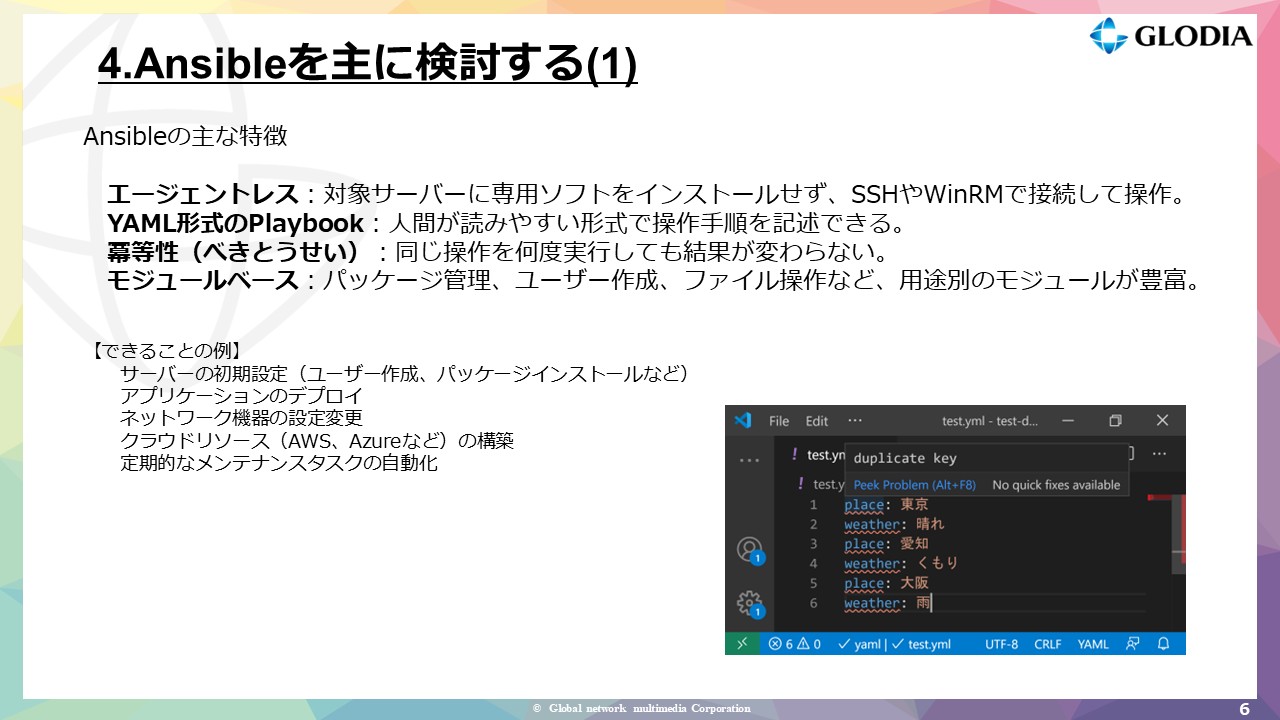Screen dimensions: 1280x720
Task: Expand the menu bar overflow ellipsis
Action: point(854,421)
